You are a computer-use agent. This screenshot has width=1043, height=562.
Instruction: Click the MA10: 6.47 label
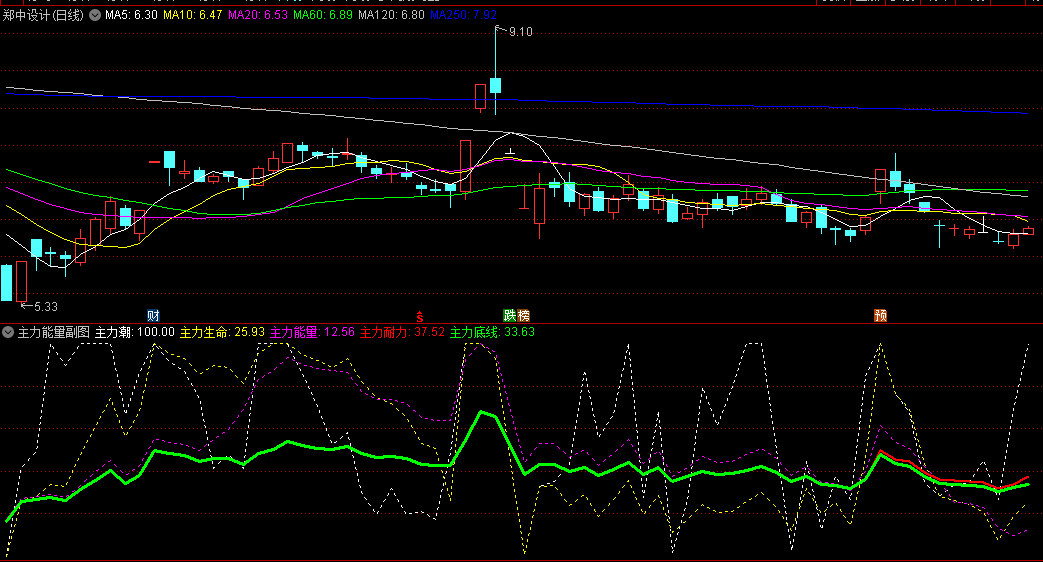[192, 15]
